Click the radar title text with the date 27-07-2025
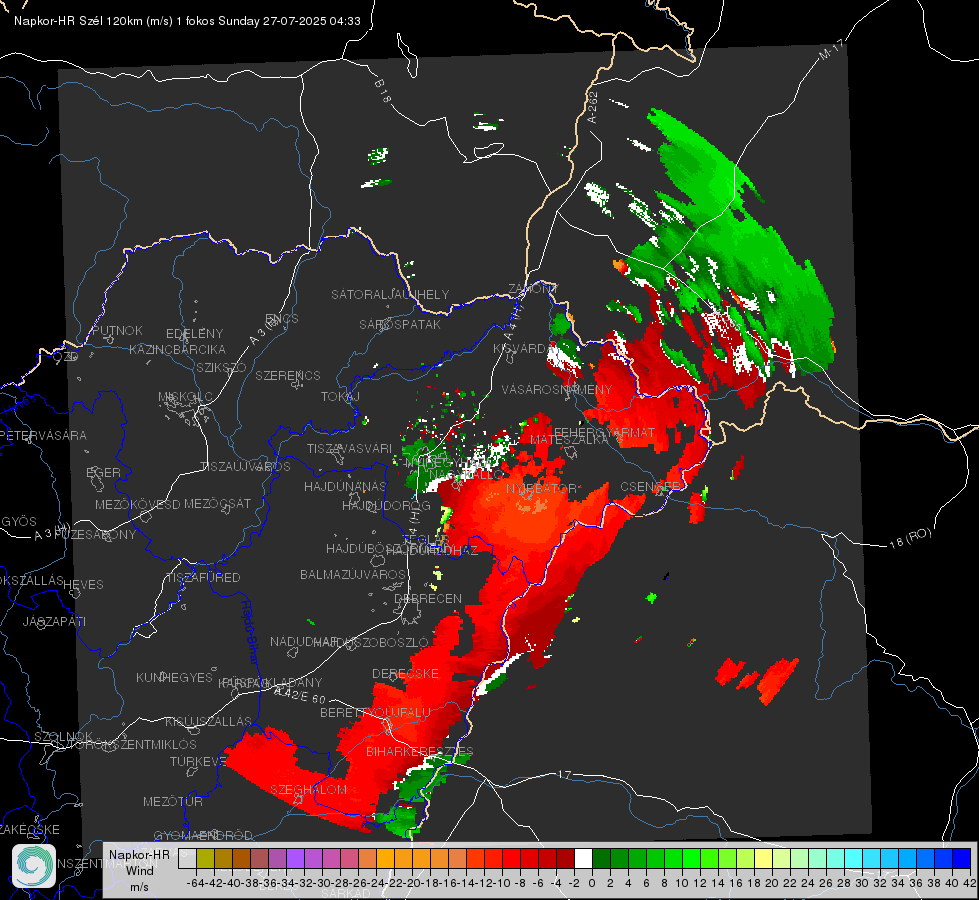 tap(187, 21)
